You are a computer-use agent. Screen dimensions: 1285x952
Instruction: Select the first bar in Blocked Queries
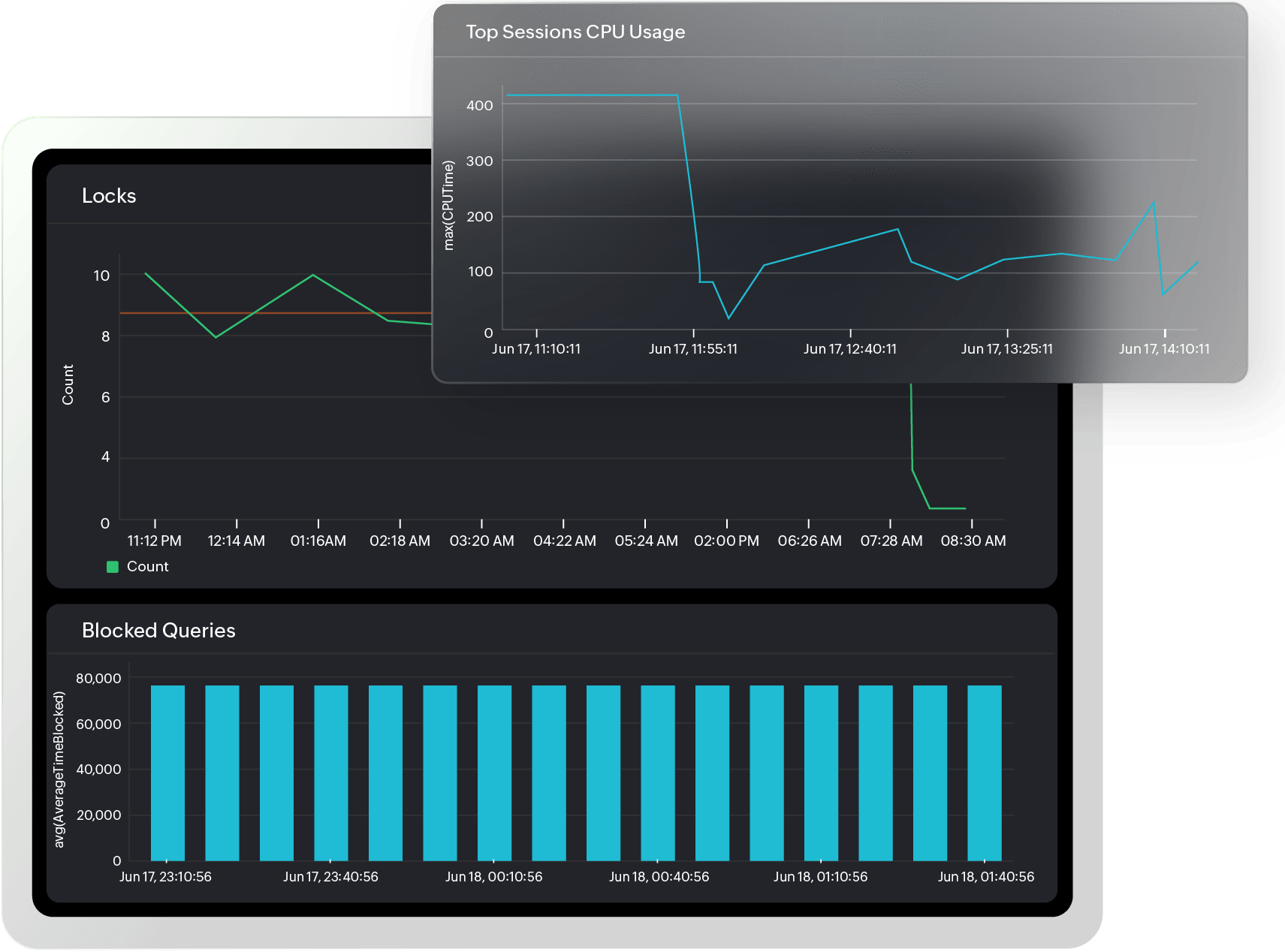pos(168,773)
